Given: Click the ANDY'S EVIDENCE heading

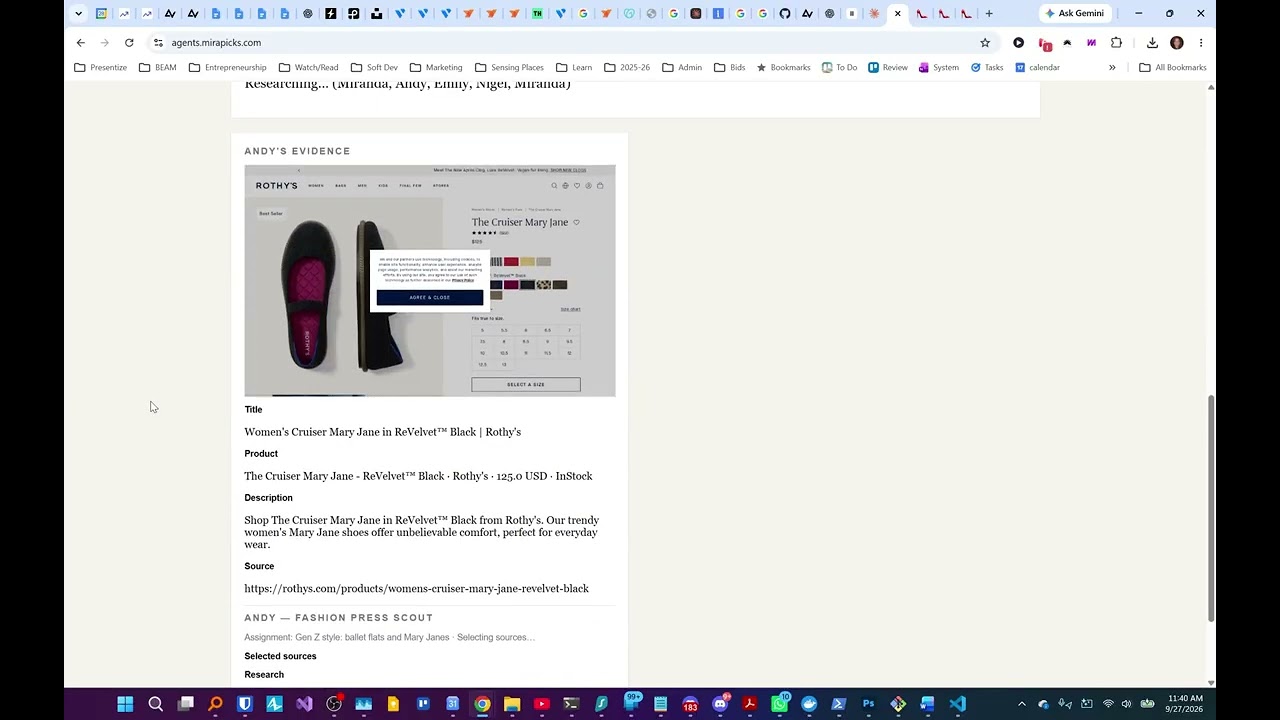Looking at the screenshot, I should 297,151.
